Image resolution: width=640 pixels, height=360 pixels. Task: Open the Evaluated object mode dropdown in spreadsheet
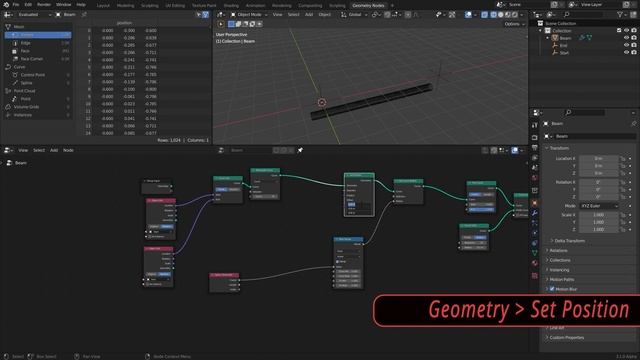(x=34, y=15)
